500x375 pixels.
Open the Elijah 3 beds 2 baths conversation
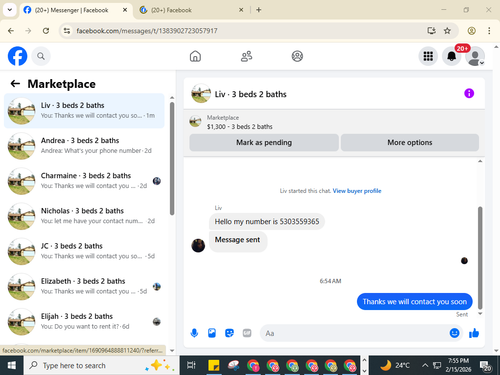[84, 322]
